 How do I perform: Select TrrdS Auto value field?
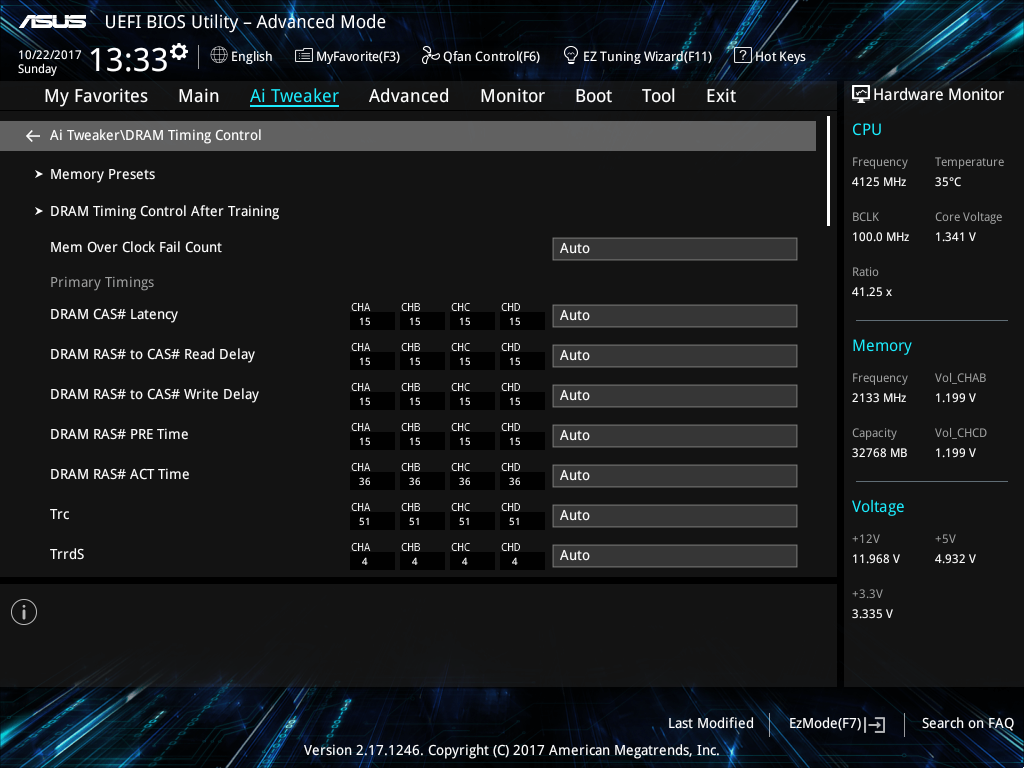coord(675,556)
